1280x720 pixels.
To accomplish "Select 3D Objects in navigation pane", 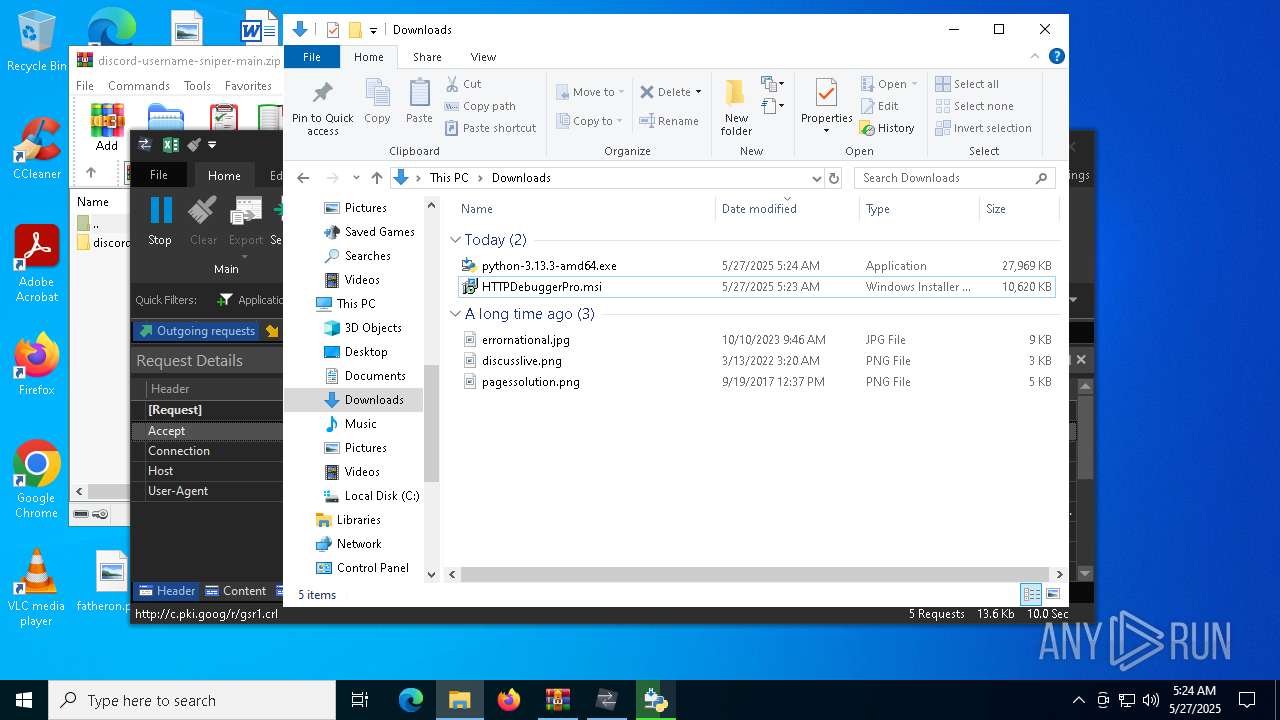I will [363, 328].
